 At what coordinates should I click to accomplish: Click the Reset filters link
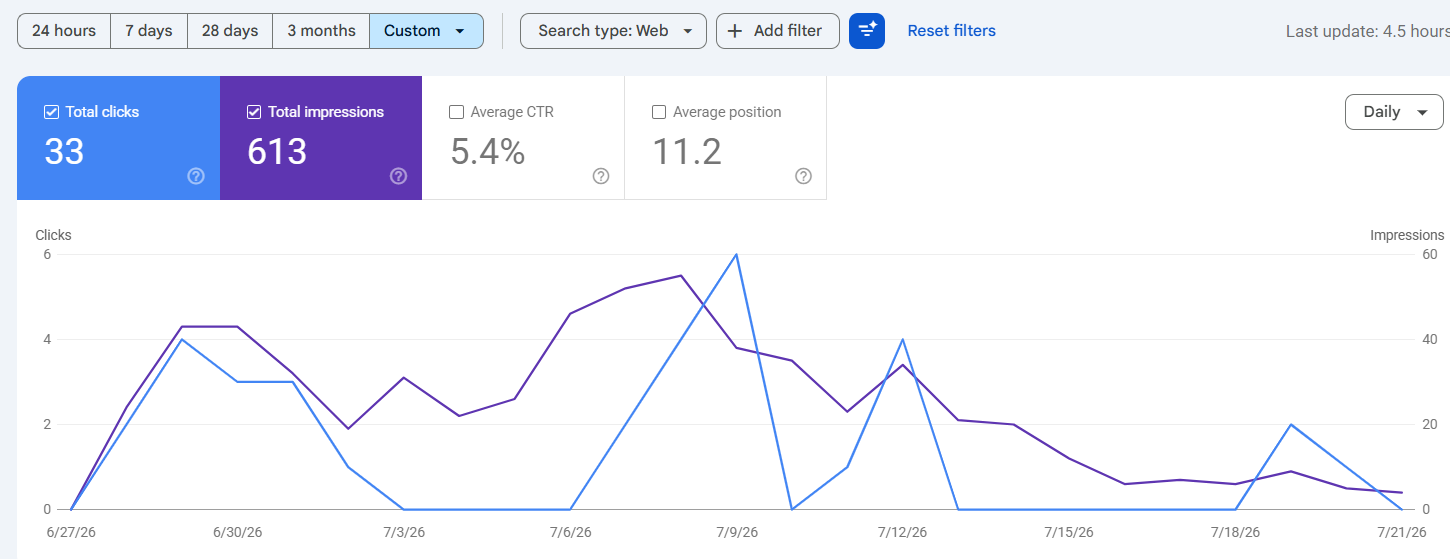pyautogui.click(x=951, y=31)
